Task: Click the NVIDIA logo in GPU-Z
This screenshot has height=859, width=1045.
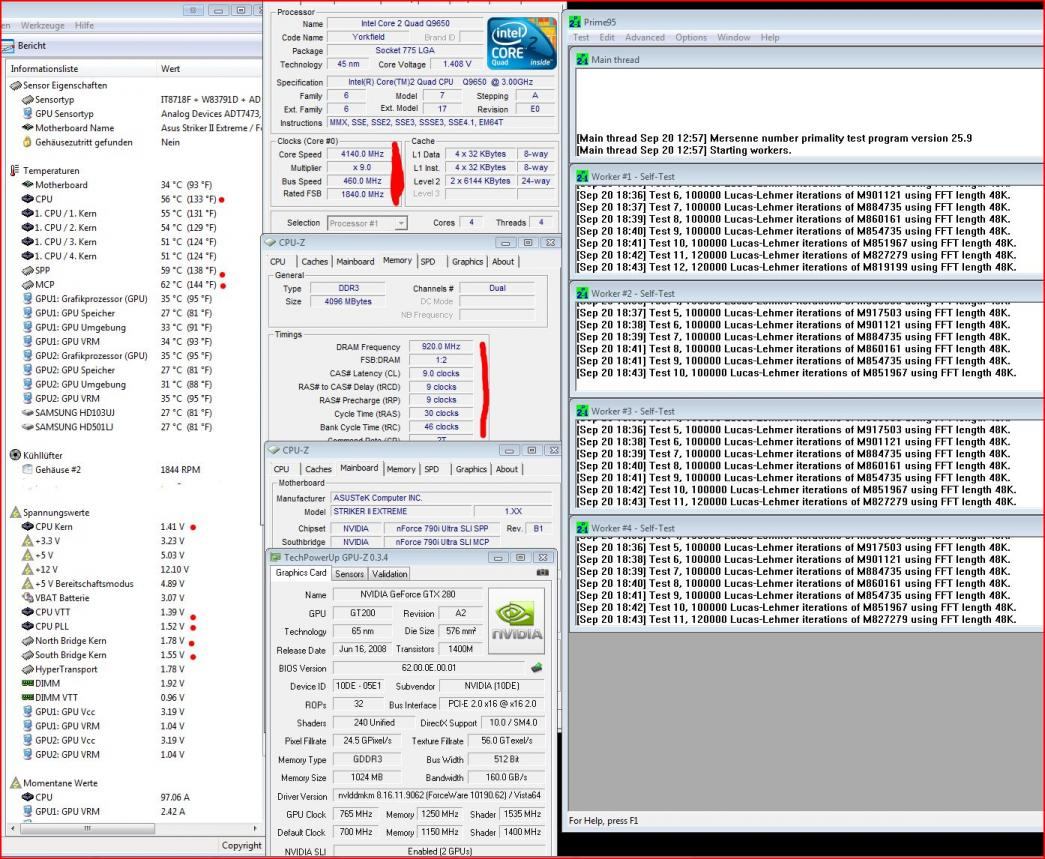Action: pos(517,620)
